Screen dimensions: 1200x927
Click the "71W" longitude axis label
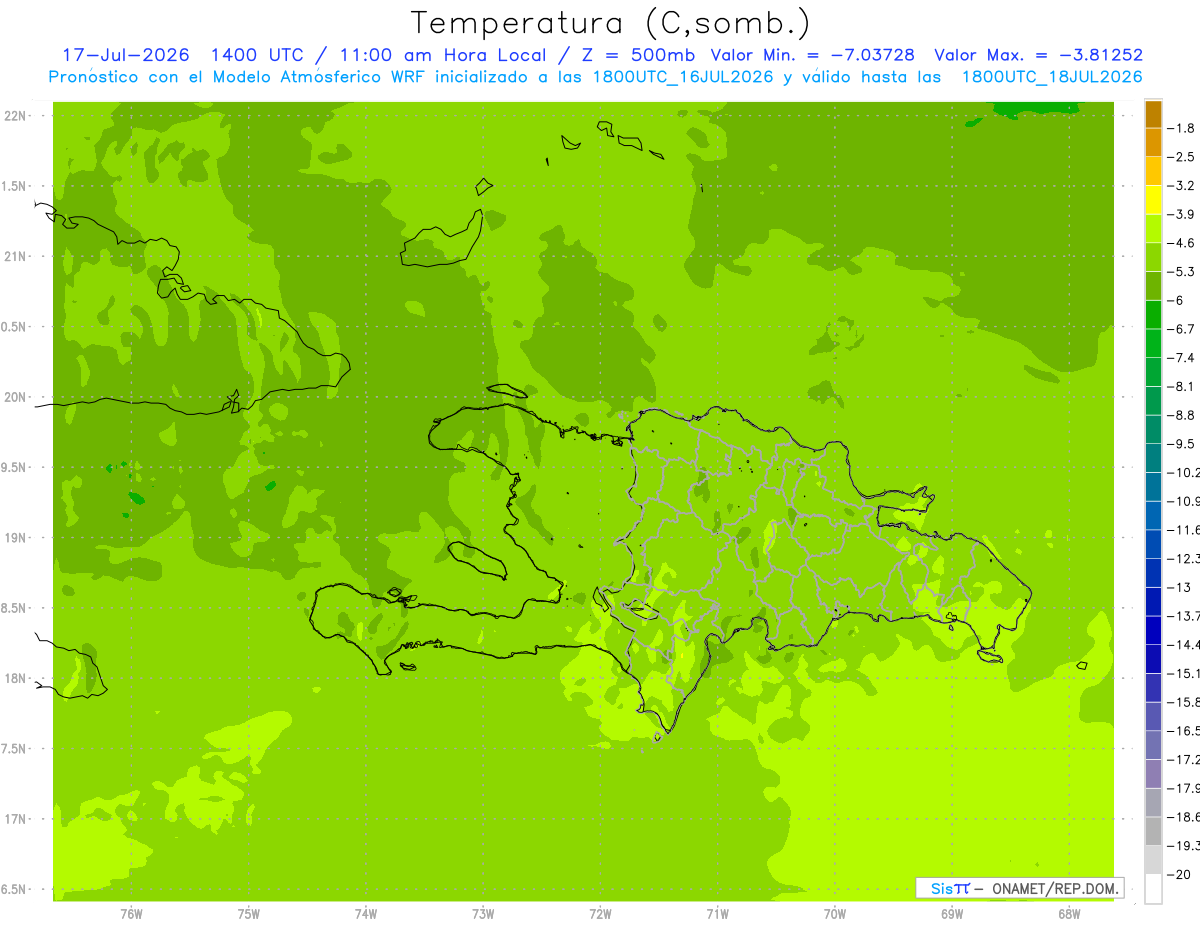click(x=717, y=914)
